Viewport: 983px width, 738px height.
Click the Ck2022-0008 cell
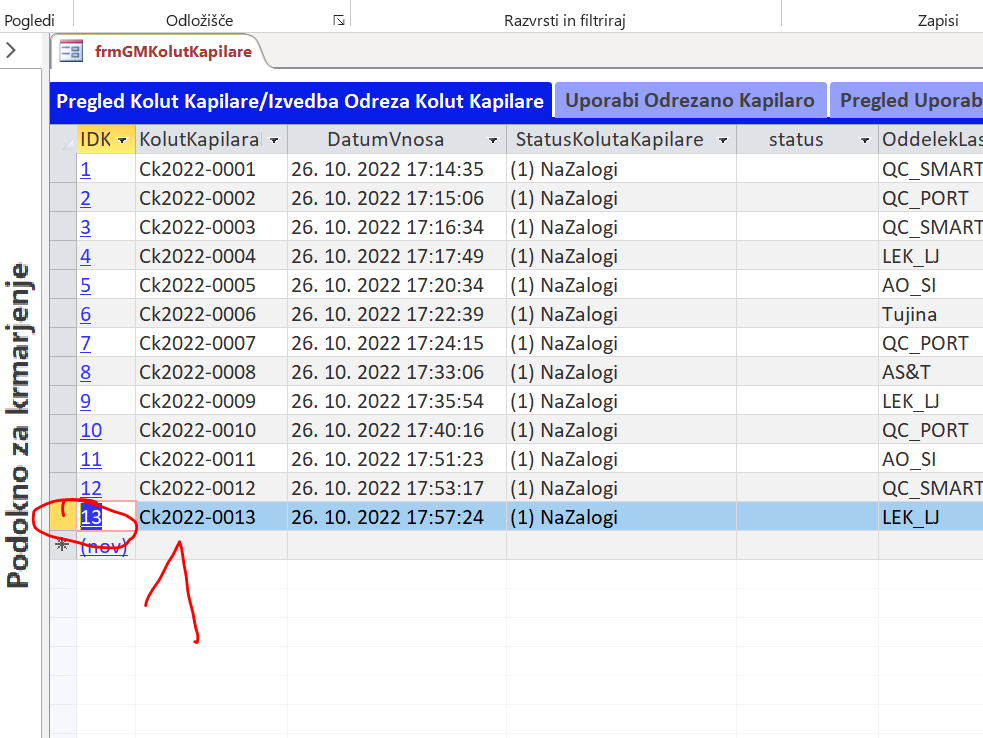(x=211, y=372)
